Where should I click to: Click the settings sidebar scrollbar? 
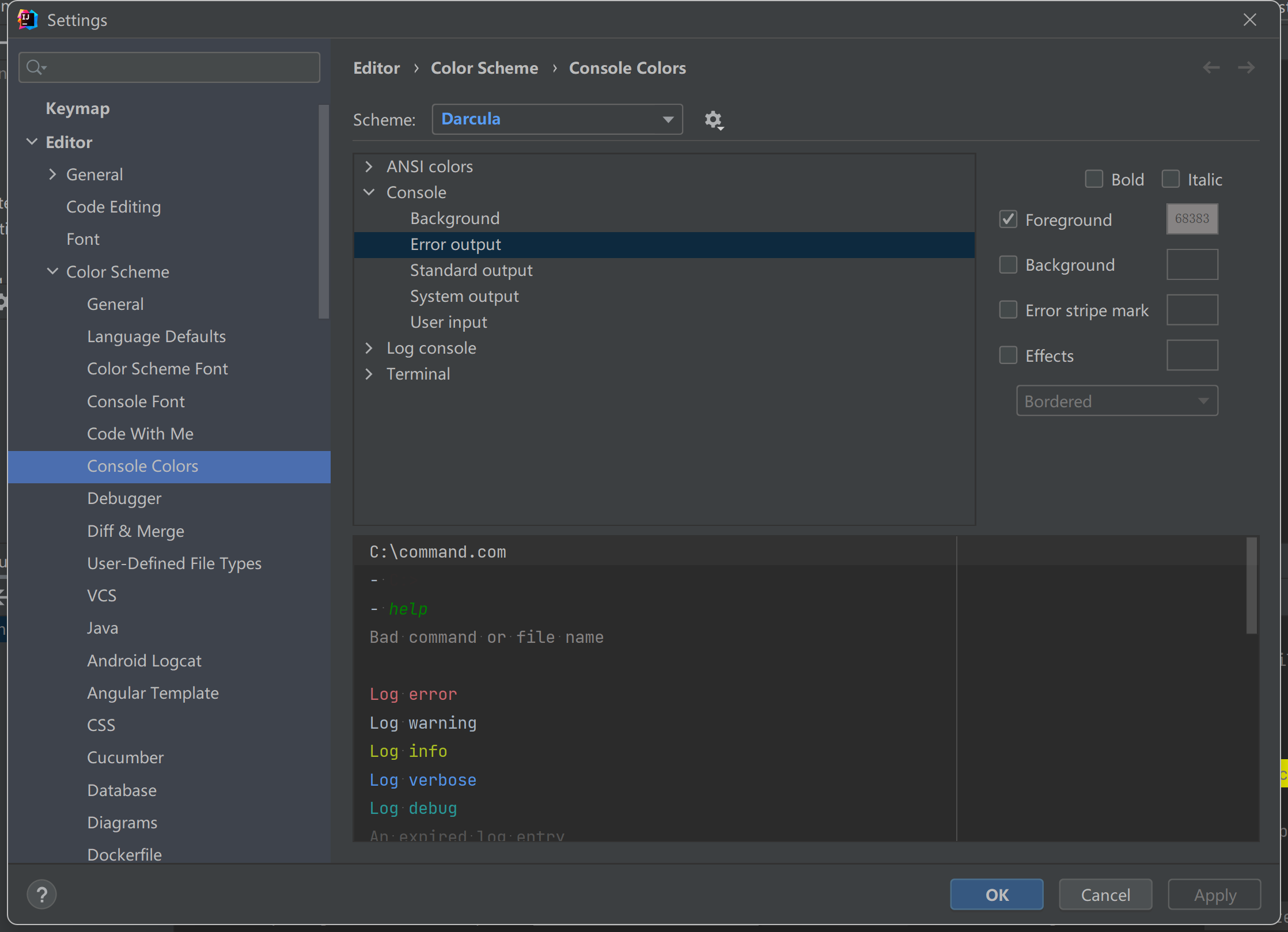coord(324,211)
